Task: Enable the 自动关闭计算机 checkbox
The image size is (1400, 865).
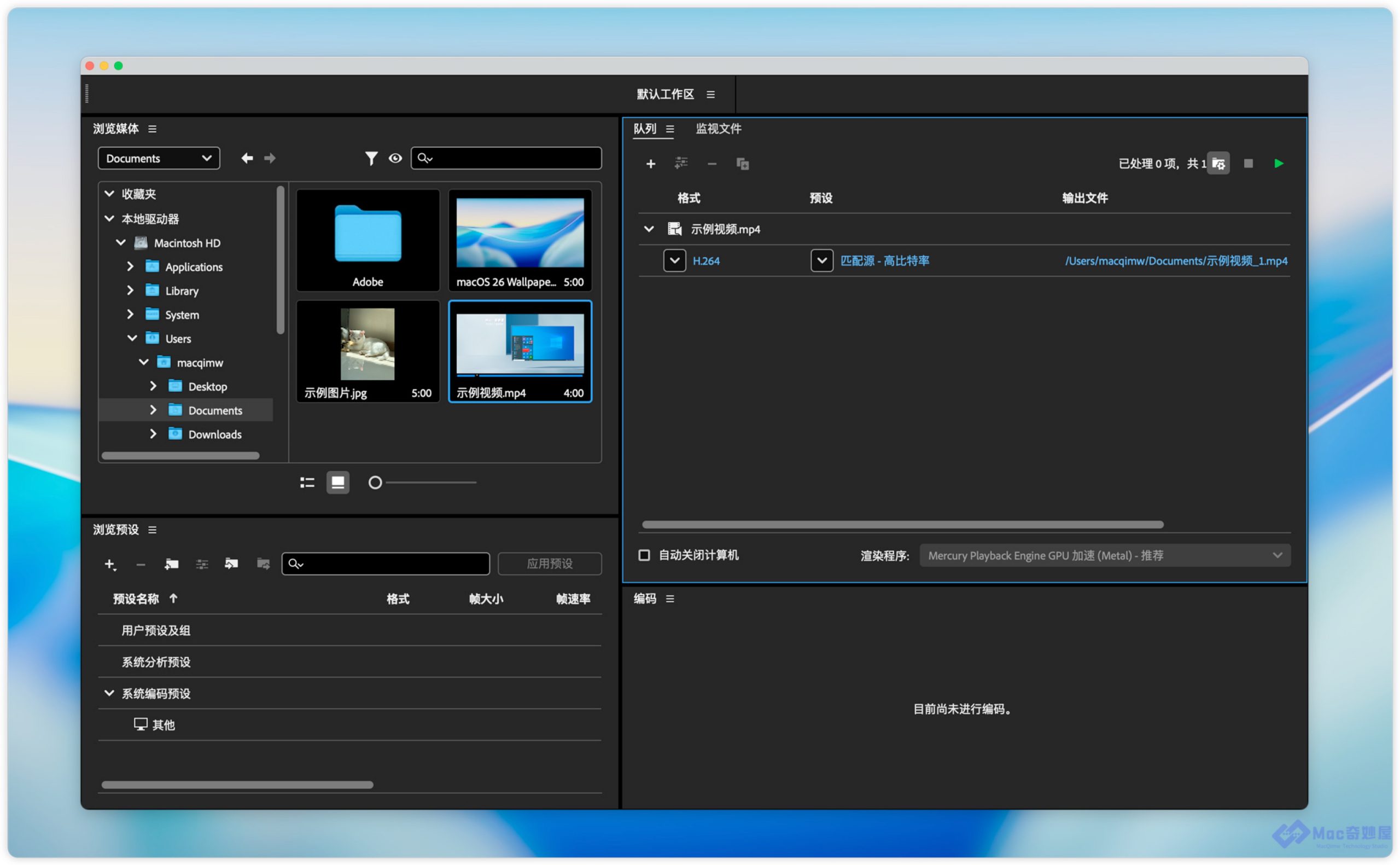Action: point(644,555)
